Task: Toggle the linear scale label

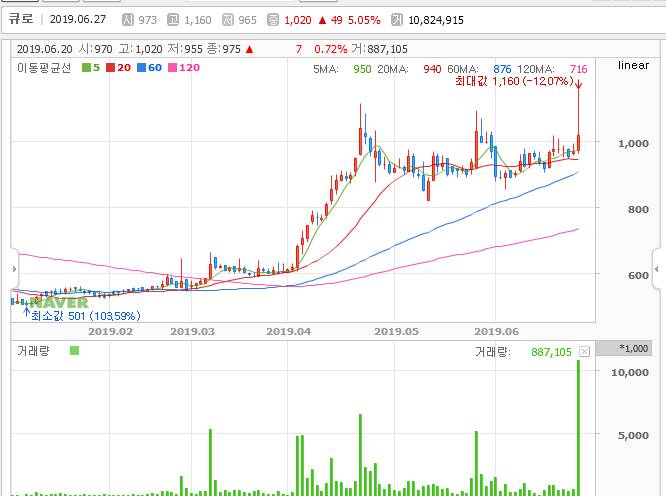Action: tap(633, 65)
